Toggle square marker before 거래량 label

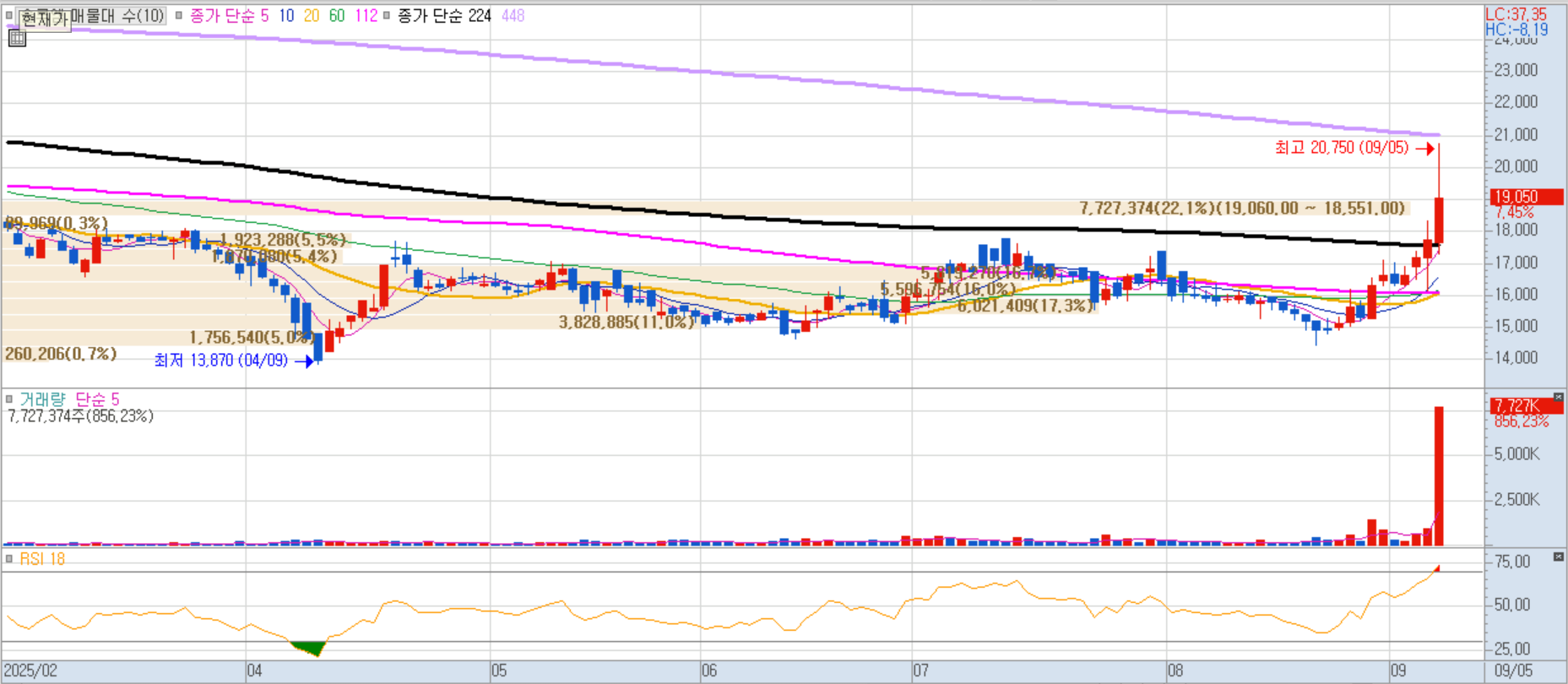point(9,399)
